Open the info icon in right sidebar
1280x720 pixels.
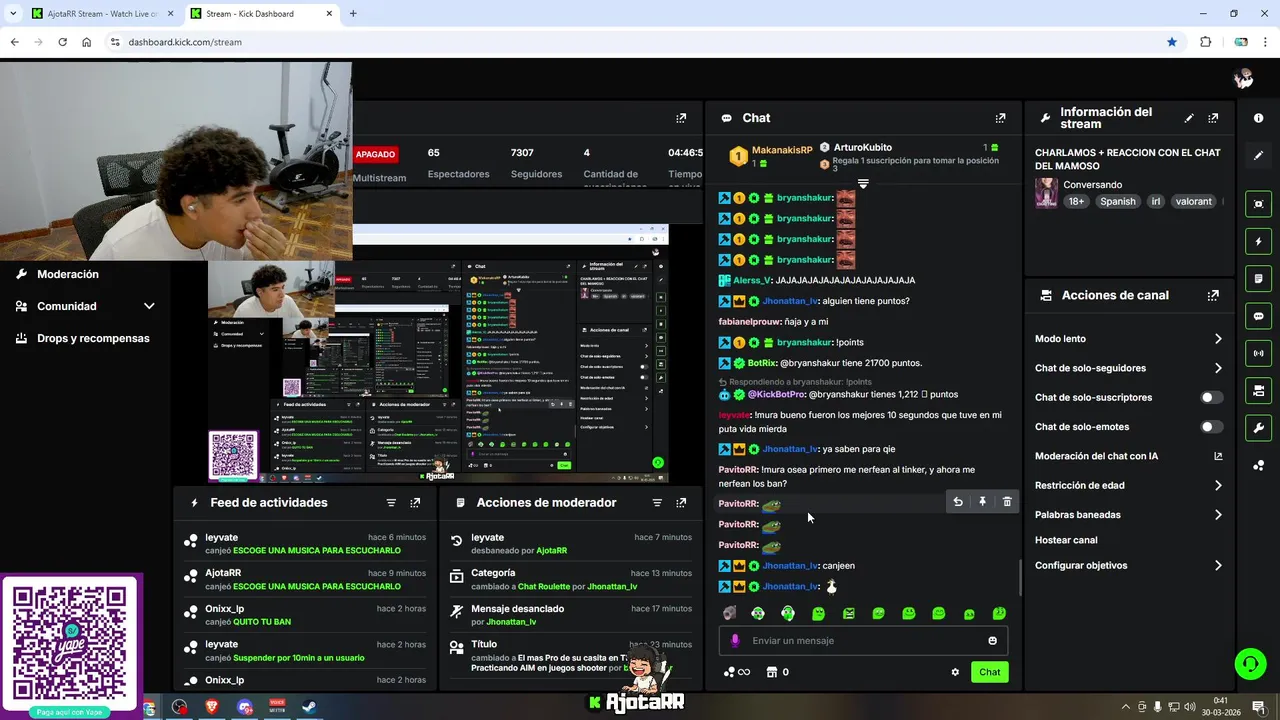point(1258,118)
